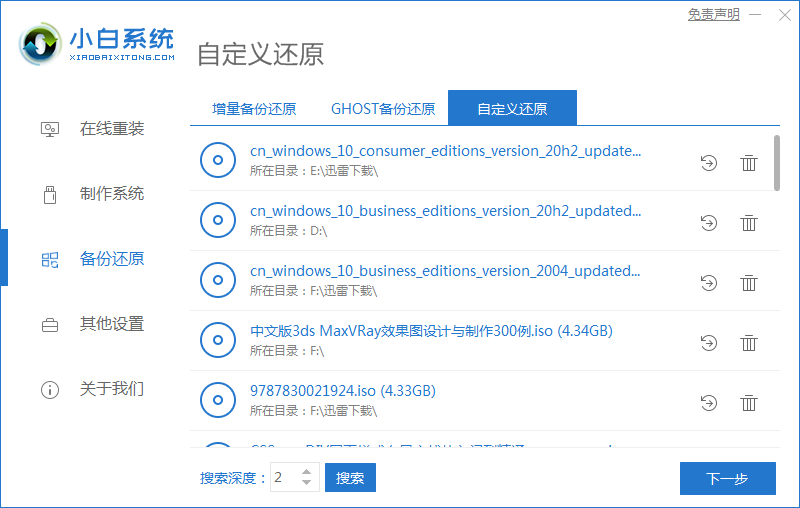Switch to the GHOST备份还原 tab

coord(383,109)
